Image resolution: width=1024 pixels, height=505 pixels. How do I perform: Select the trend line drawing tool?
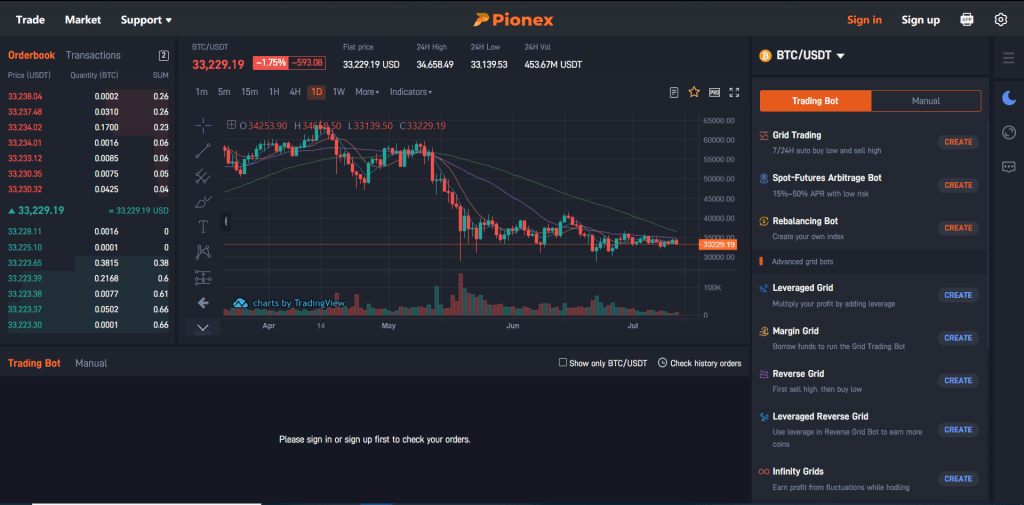pos(203,151)
